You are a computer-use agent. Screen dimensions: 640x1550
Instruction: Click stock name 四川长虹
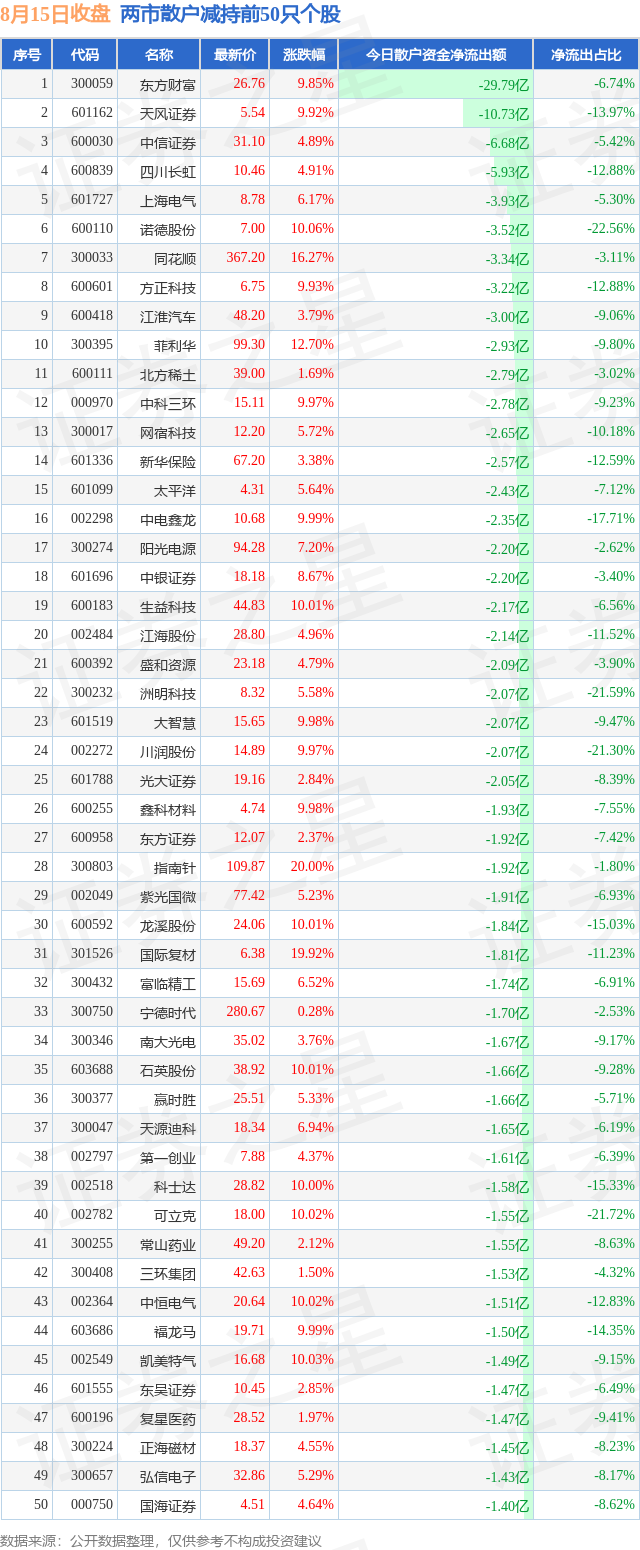[x=168, y=171]
